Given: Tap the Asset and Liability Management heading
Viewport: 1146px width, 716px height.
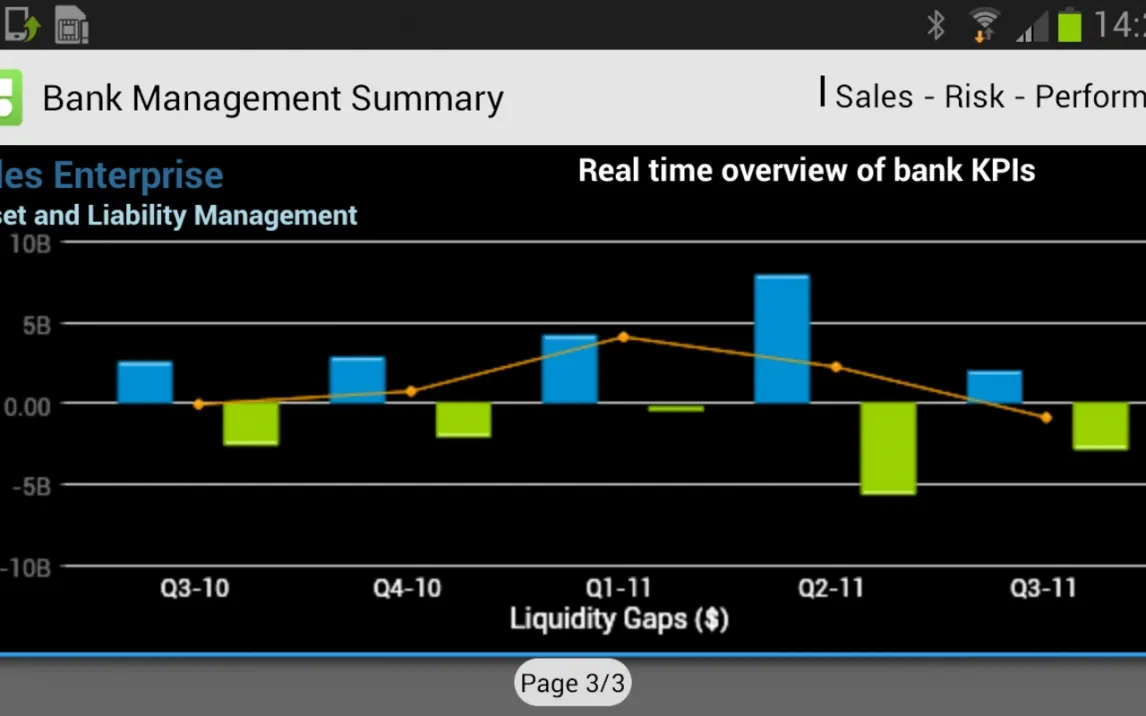Looking at the screenshot, I should click(x=178, y=215).
